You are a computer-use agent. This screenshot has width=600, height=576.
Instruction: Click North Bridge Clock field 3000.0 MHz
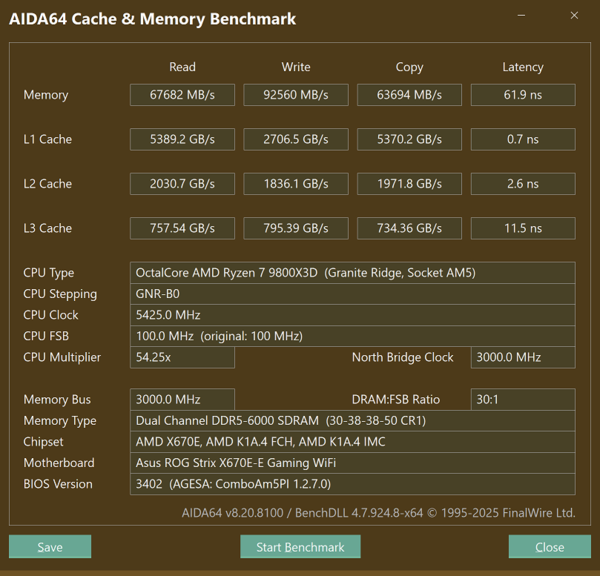point(523,357)
